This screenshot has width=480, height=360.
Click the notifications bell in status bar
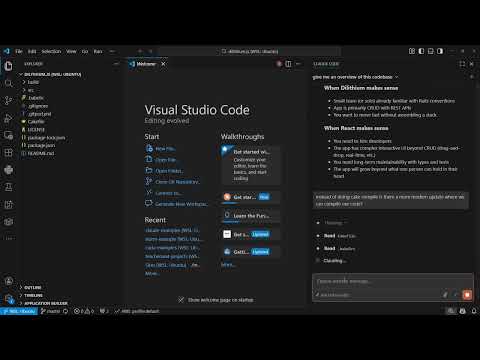[474, 311]
